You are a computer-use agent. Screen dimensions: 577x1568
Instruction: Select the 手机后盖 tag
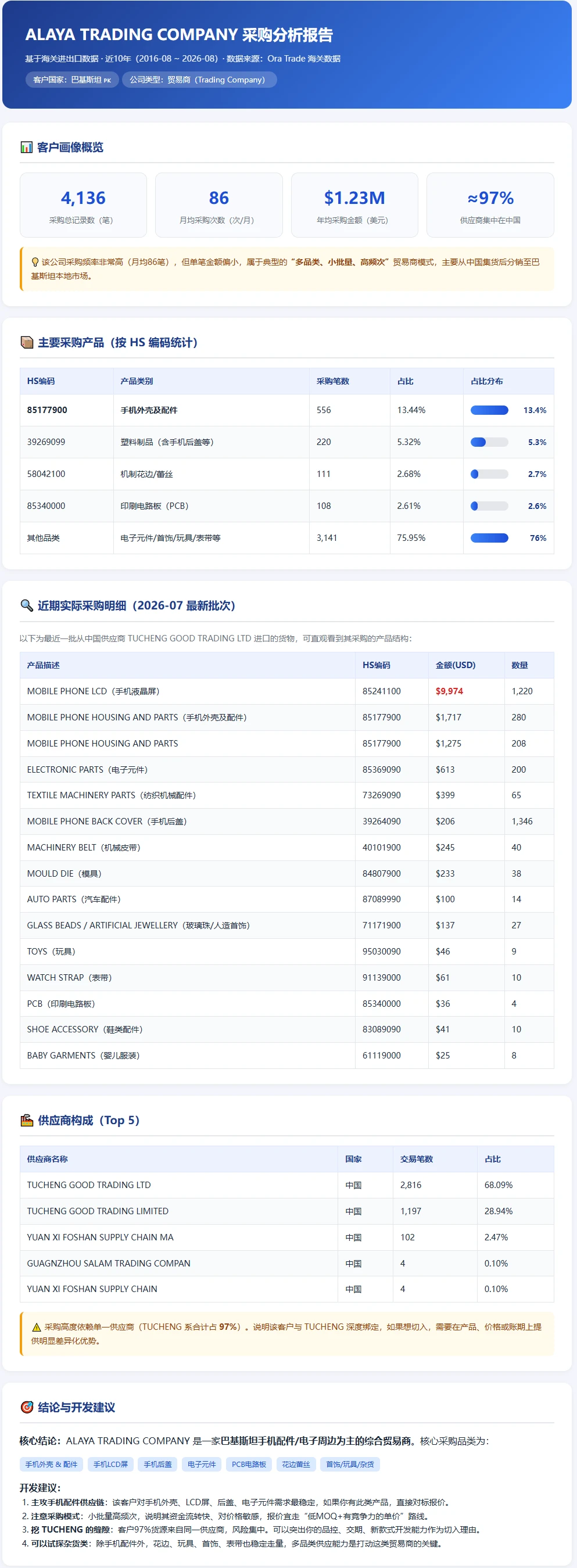click(157, 1465)
